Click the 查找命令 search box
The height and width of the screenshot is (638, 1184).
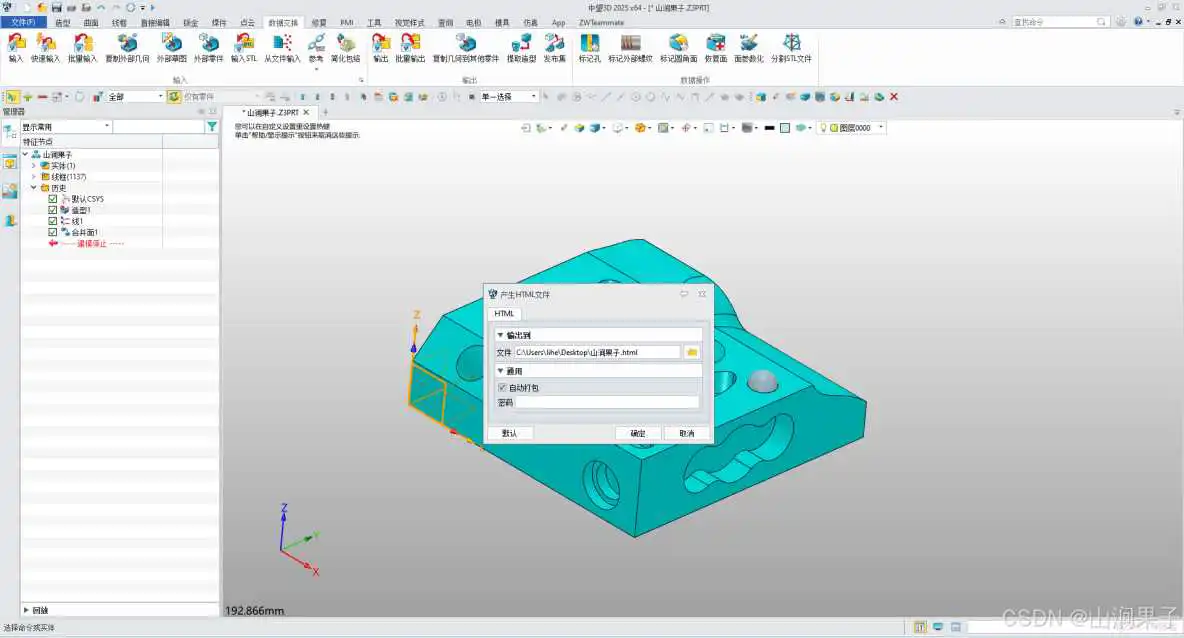pos(1060,22)
